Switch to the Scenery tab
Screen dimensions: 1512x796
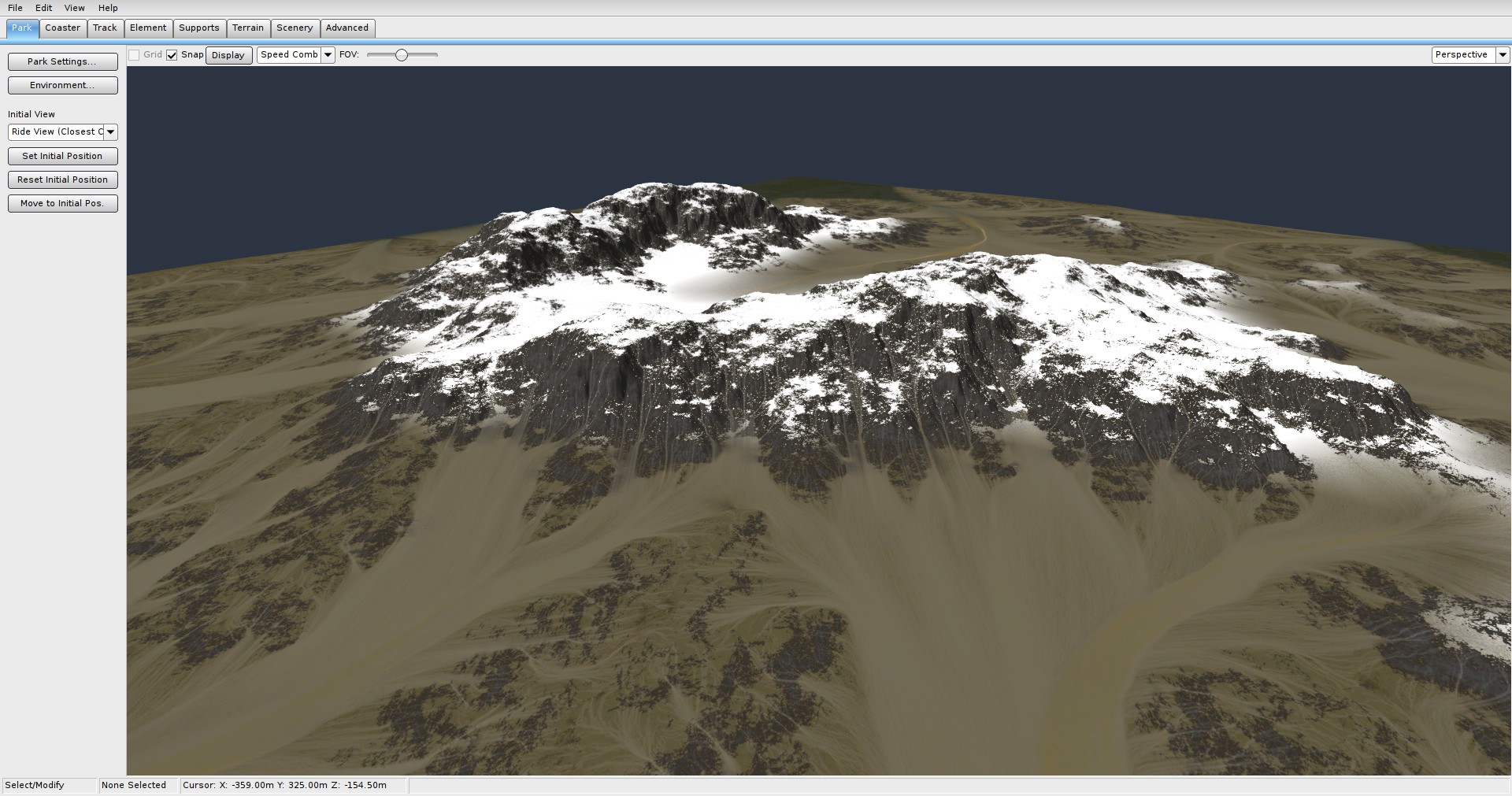pos(295,28)
